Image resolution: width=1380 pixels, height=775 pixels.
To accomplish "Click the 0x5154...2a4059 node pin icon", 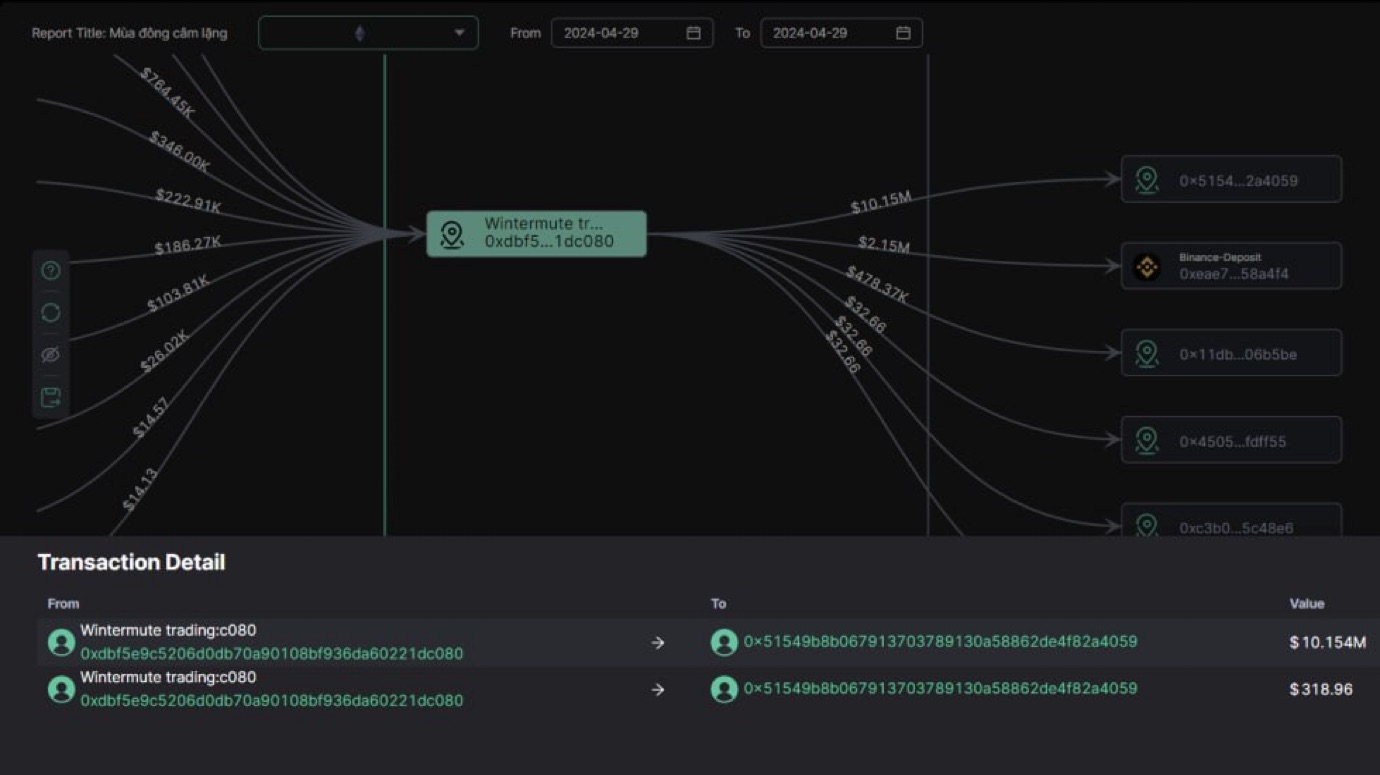I will click(x=1147, y=180).
